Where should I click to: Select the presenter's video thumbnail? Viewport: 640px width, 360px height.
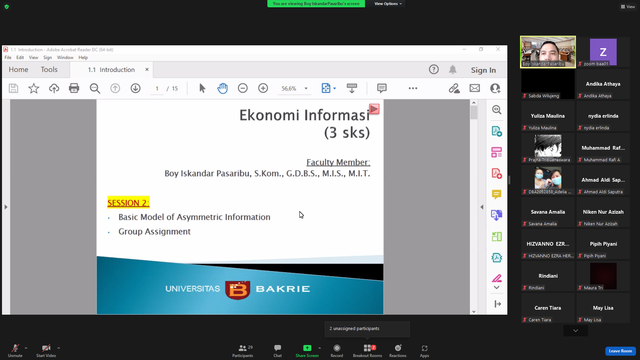[548, 52]
